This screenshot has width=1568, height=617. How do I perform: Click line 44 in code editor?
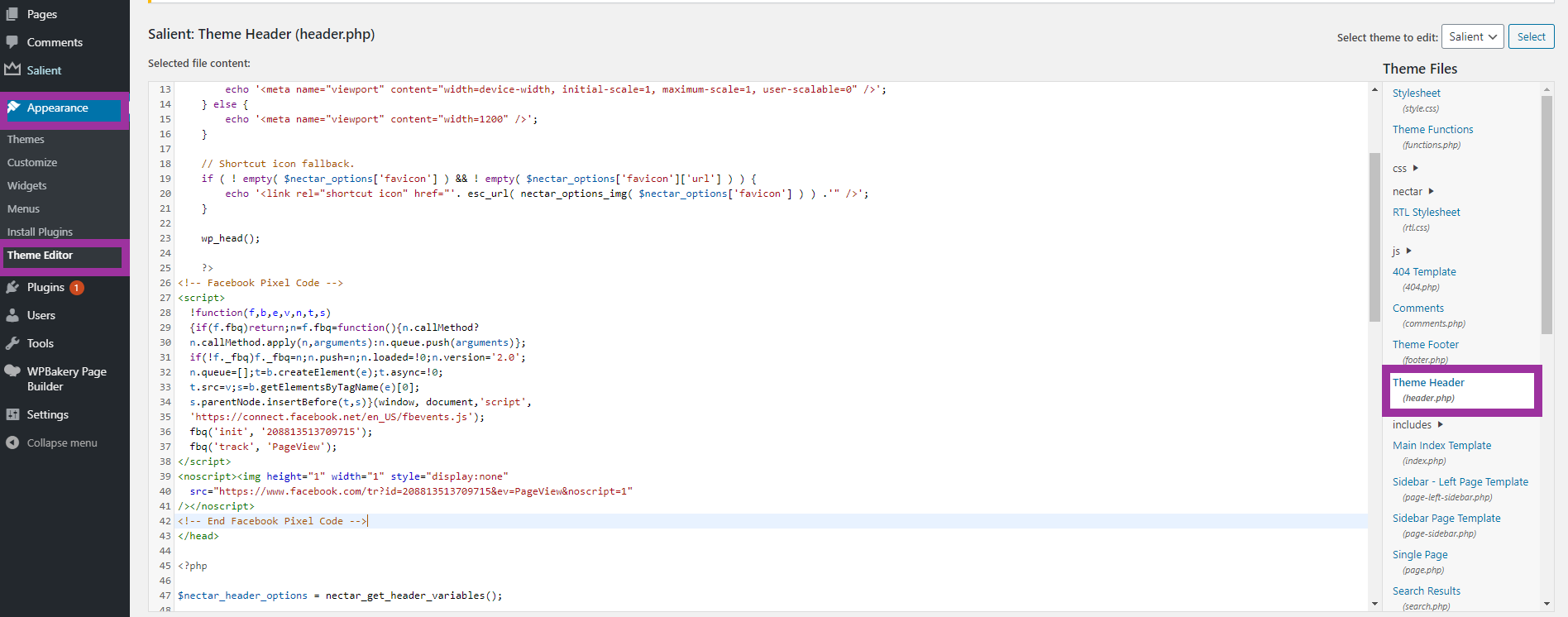coord(496,551)
